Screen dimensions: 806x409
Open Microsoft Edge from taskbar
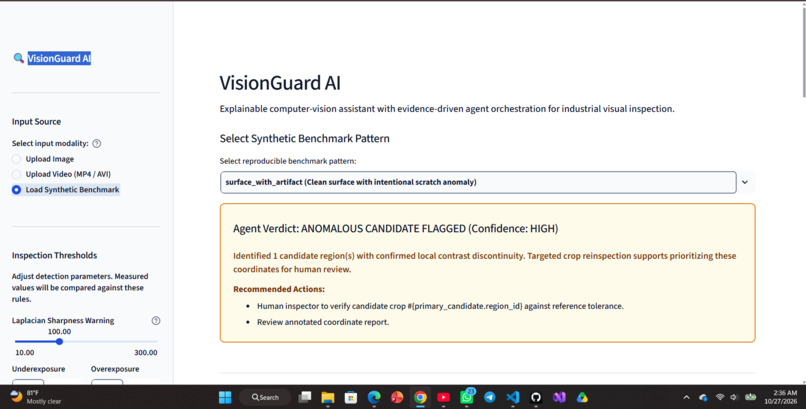pos(374,397)
